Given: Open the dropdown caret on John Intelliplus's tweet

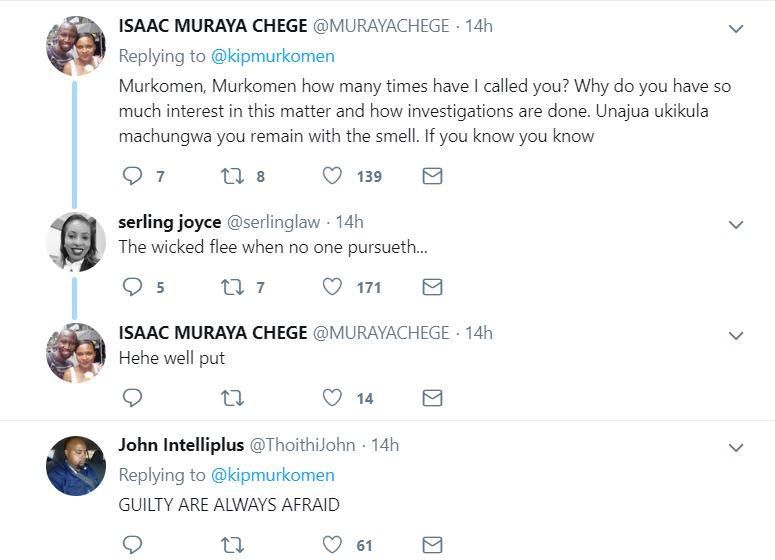Looking at the screenshot, I should coord(736,447).
